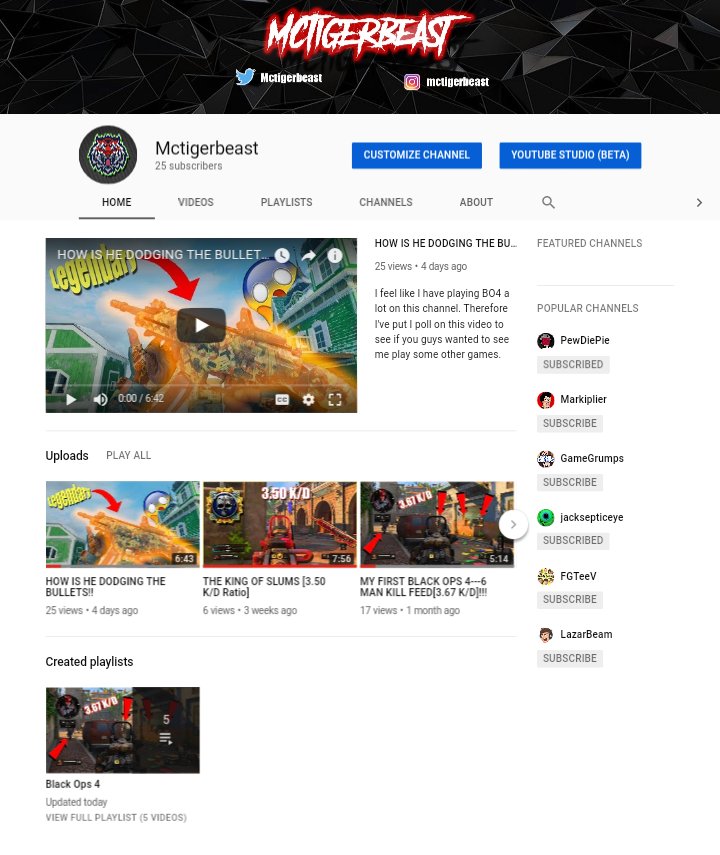Open the PLAYLISTS tab
The height and width of the screenshot is (855, 720).
tap(286, 202)
